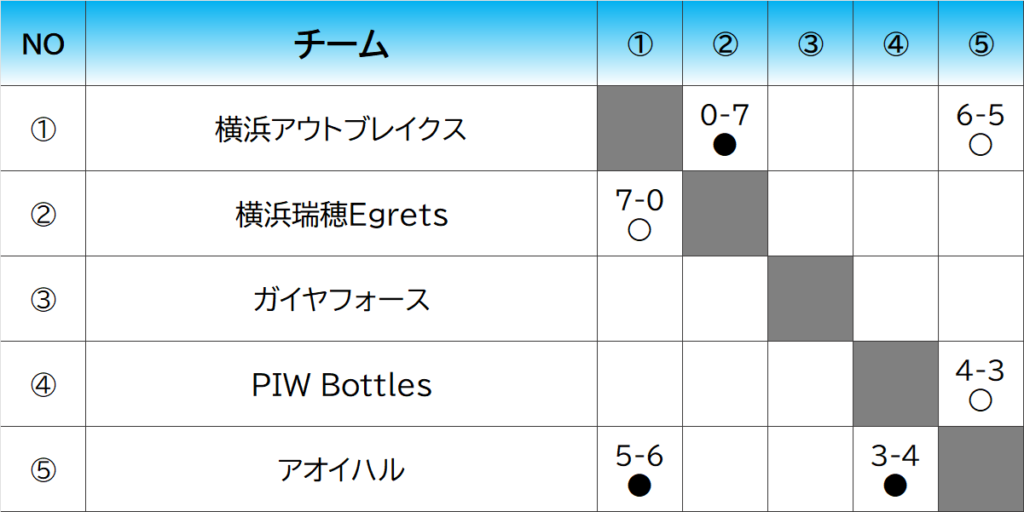Select the アオイハル team name
This screenshot has width=1024, height=512.
click(x=342, y=470)
